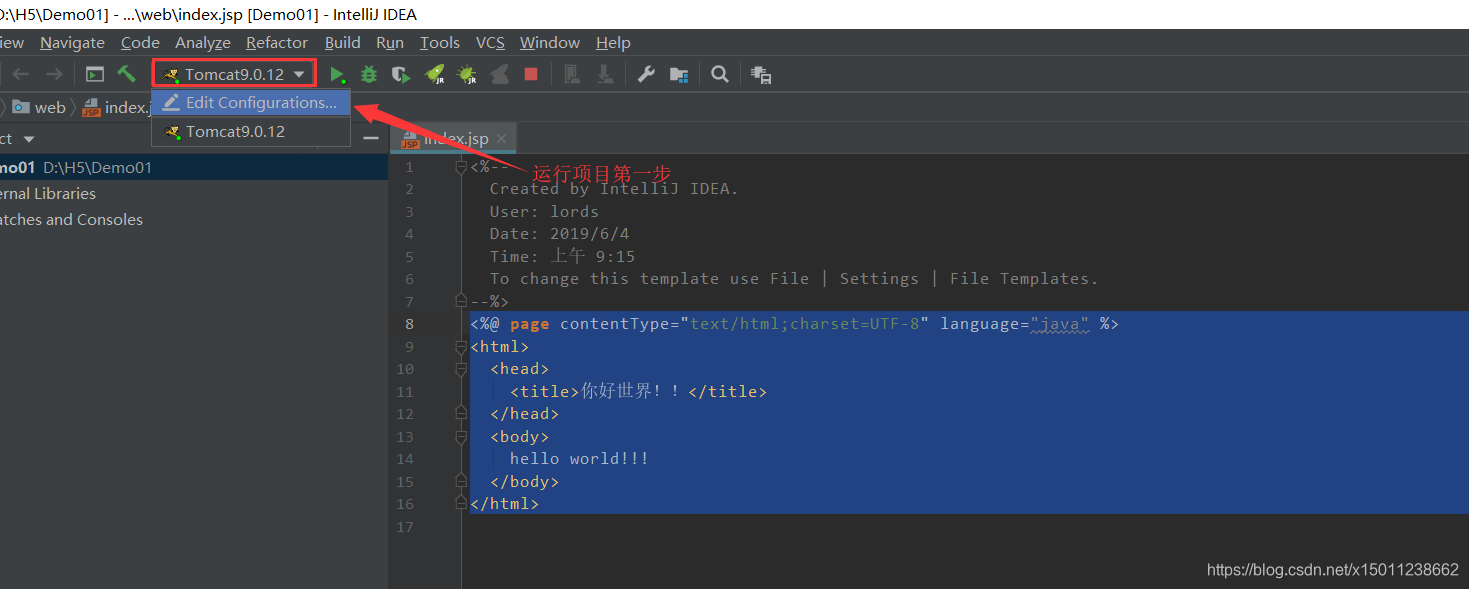
Task: Click the 'To change this template' comment line
Action: (x=794, y=279)
